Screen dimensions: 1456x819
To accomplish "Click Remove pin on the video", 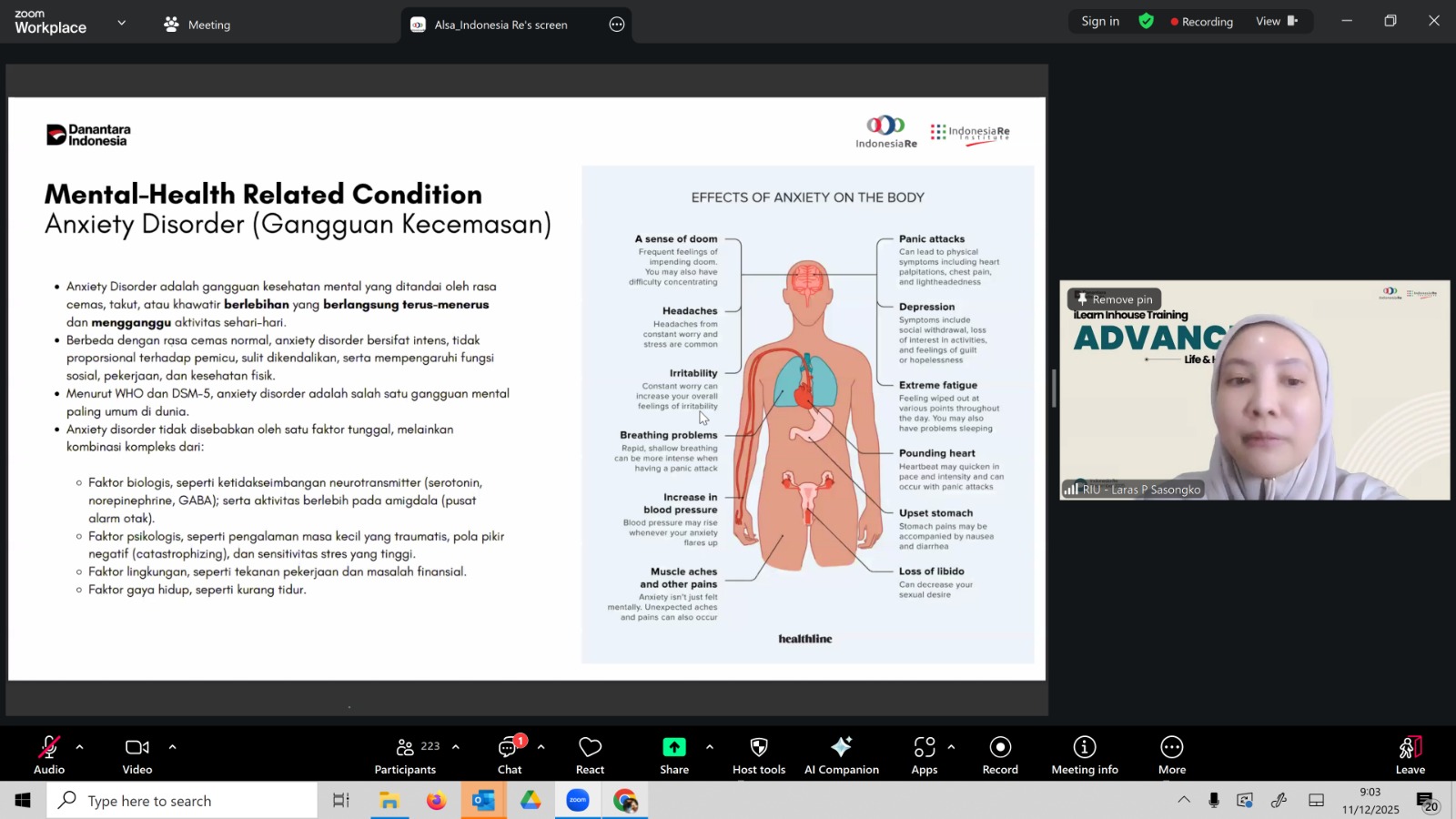I will pyautogui.click(x=1114, y=299).
